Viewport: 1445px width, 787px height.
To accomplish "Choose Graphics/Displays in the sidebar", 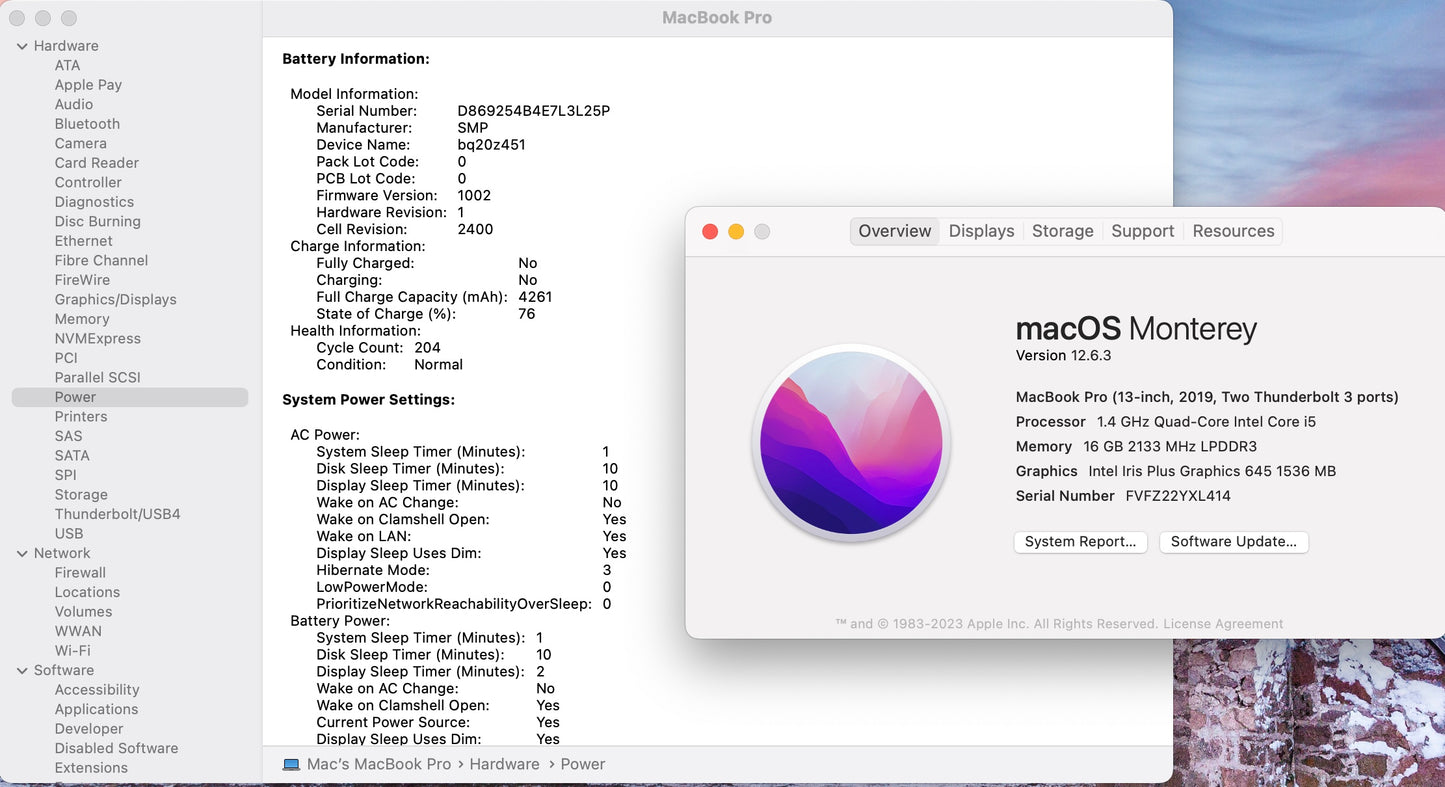I will [115, 299].
